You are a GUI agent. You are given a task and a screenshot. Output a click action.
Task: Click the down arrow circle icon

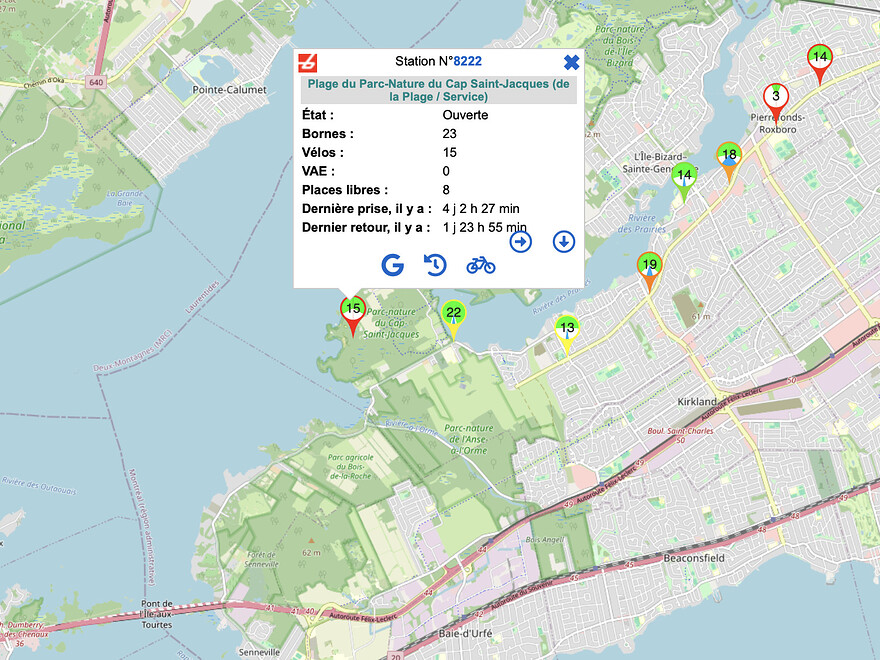563,242
